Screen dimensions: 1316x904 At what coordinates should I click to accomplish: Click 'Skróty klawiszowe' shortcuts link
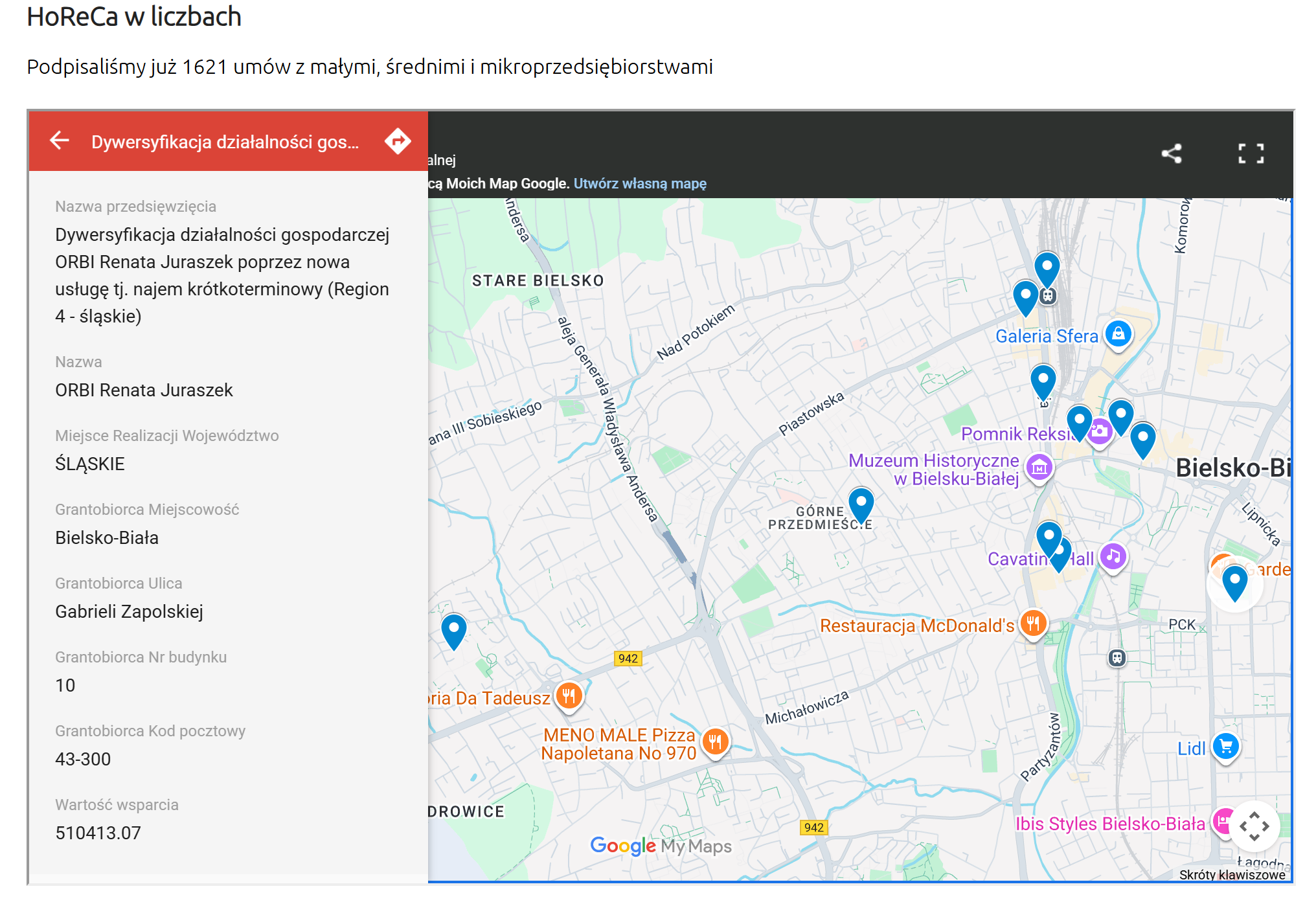click(1232, 875)
